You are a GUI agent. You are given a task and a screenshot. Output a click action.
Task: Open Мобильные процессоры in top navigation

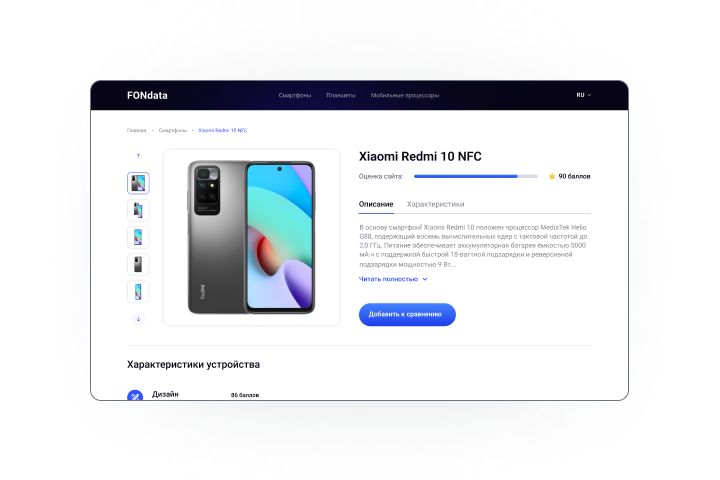click(405, 95)
